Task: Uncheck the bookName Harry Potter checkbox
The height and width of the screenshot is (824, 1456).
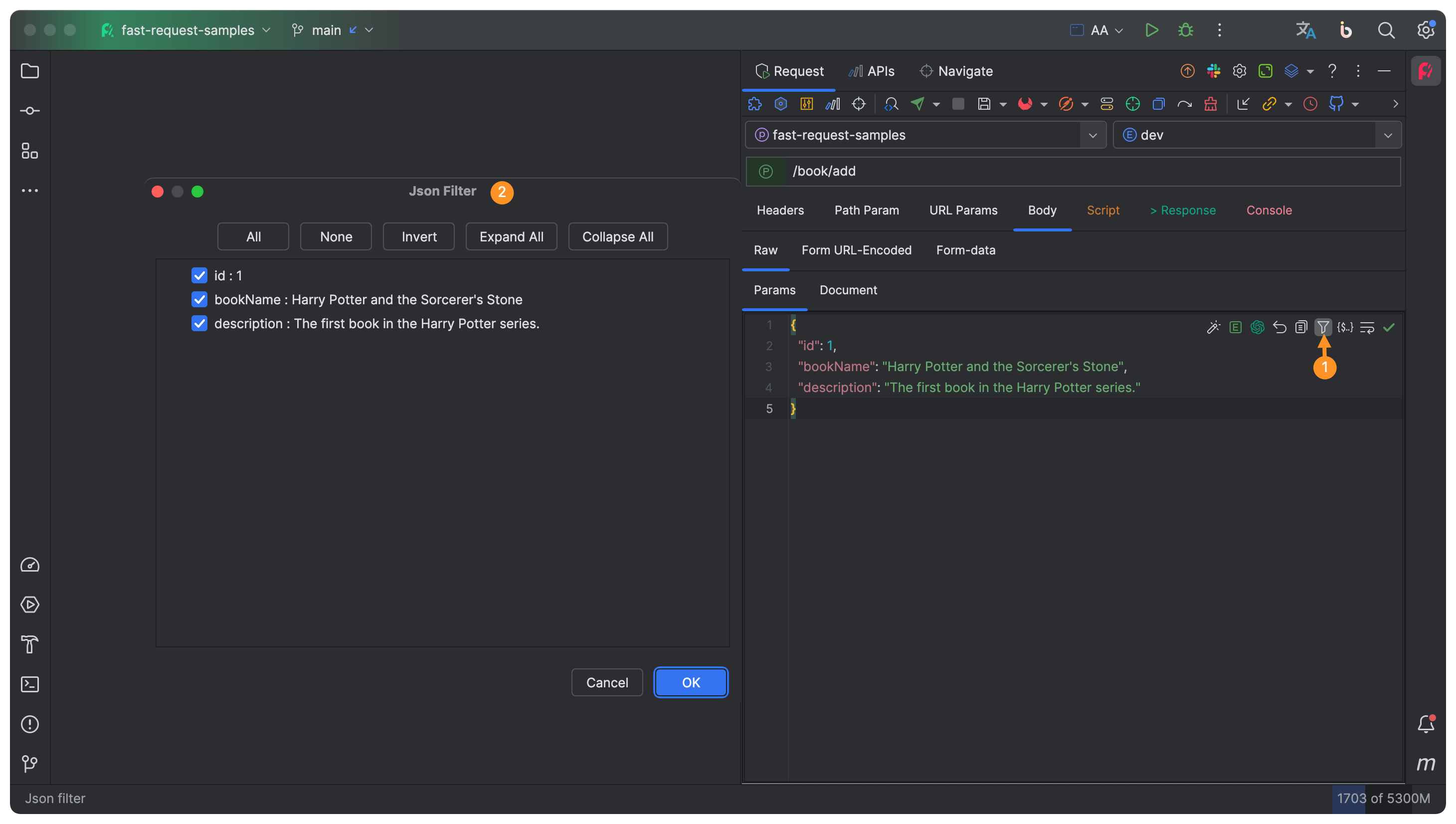Action: click(199, 299)
